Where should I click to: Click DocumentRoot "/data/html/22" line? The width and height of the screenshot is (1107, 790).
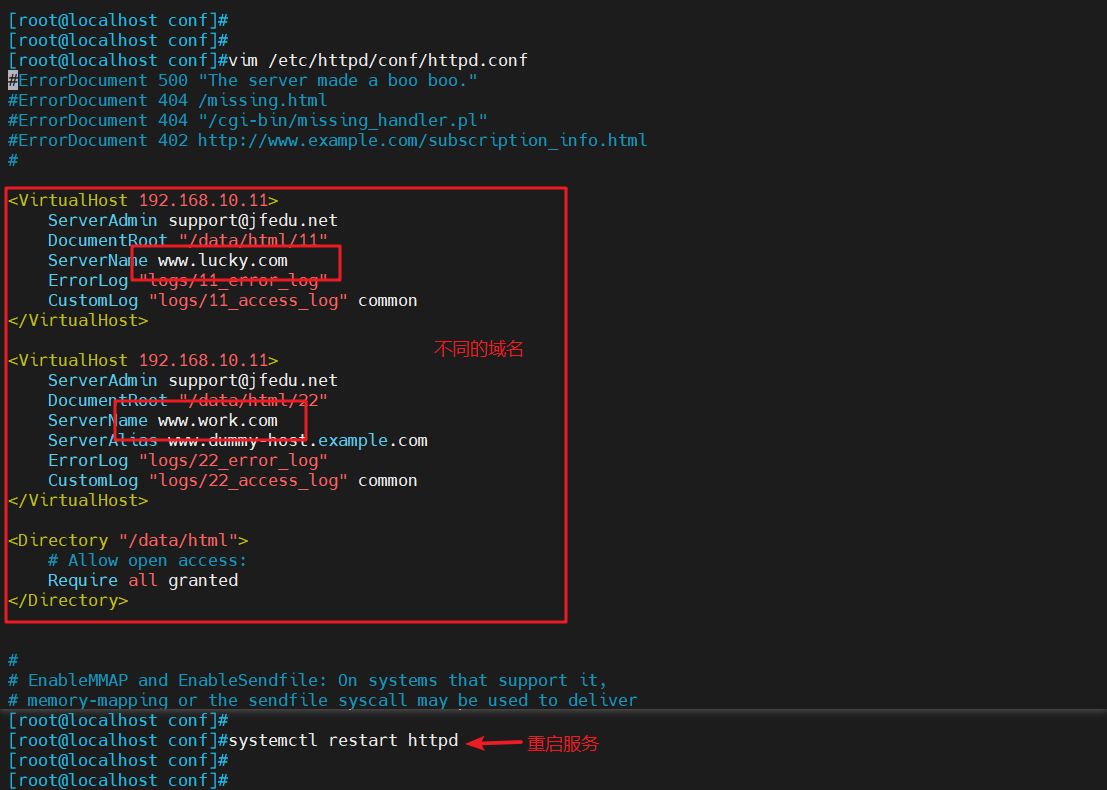188,400
